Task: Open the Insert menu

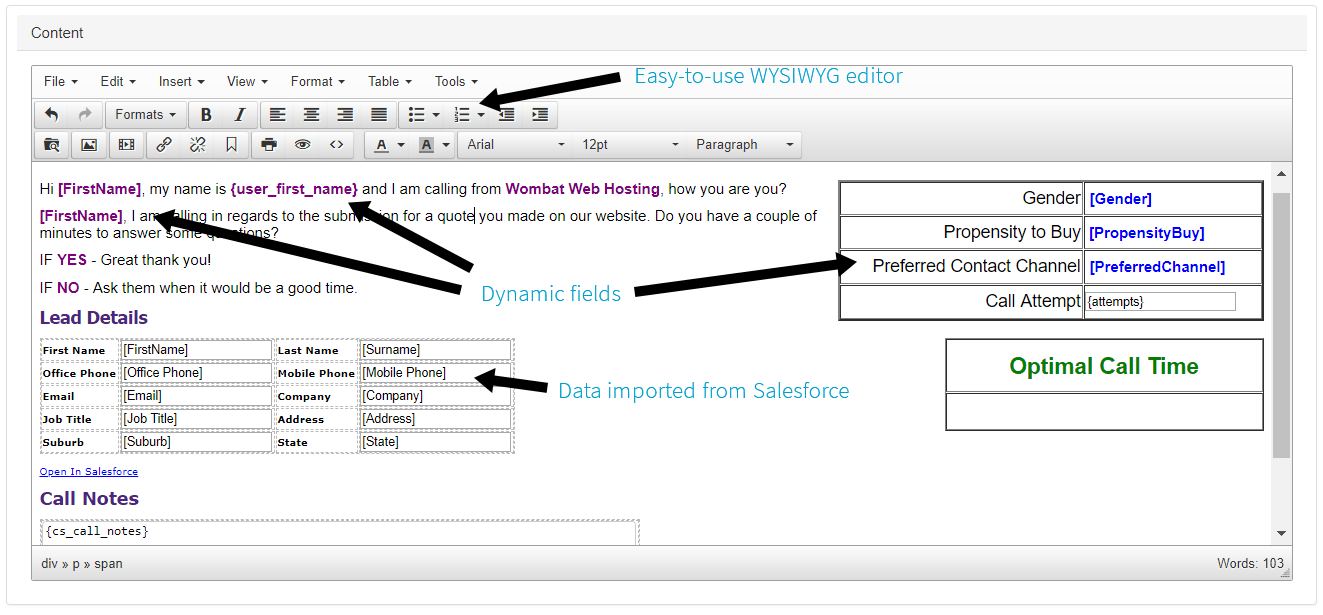Action: 181,81
